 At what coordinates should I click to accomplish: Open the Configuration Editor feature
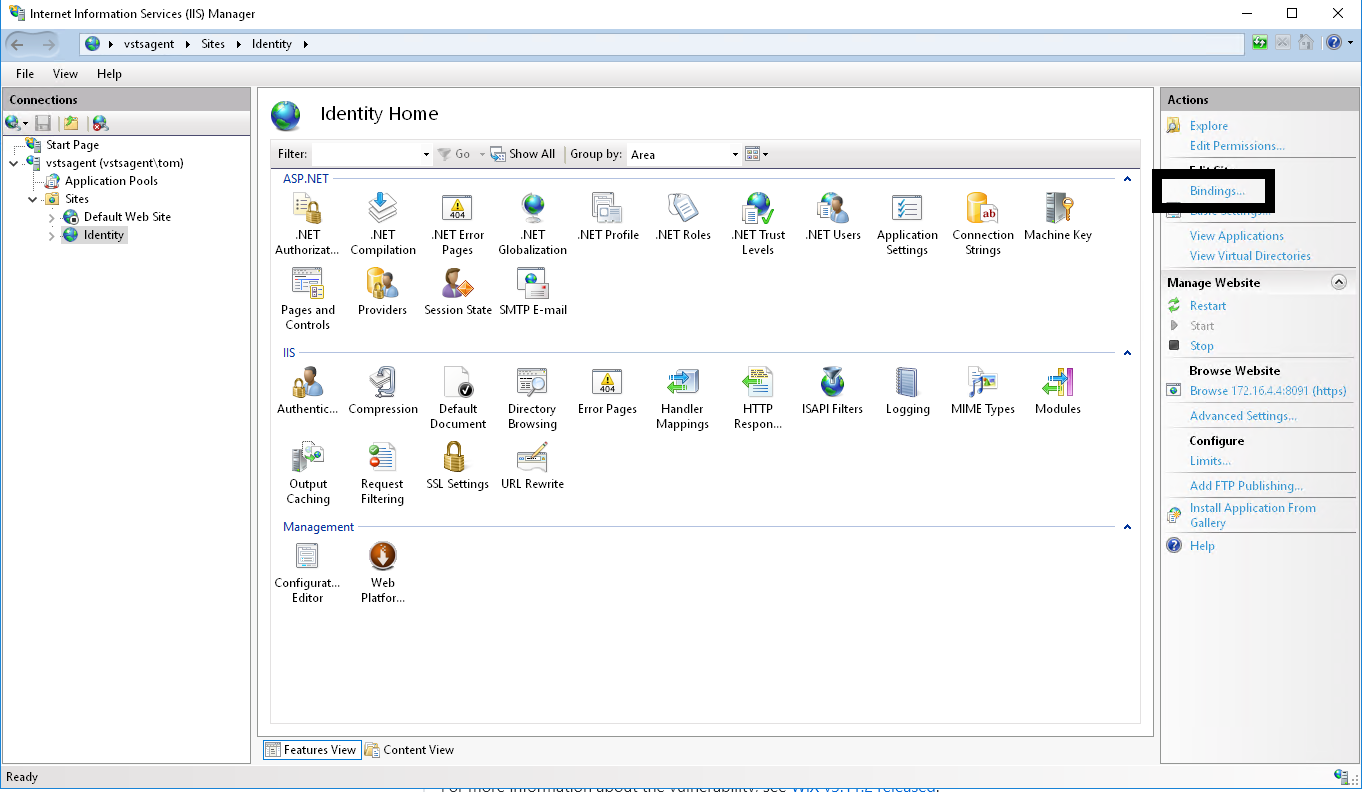[307, 571]
